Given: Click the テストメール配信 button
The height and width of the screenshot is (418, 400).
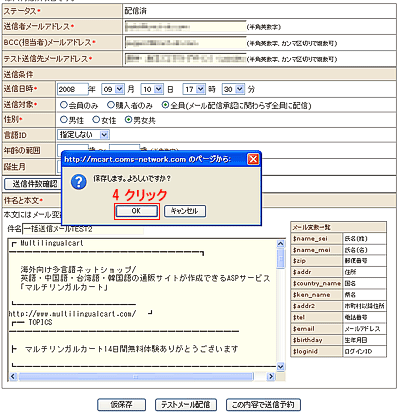Looking at the screenshot, I should (x=186, y=405).
